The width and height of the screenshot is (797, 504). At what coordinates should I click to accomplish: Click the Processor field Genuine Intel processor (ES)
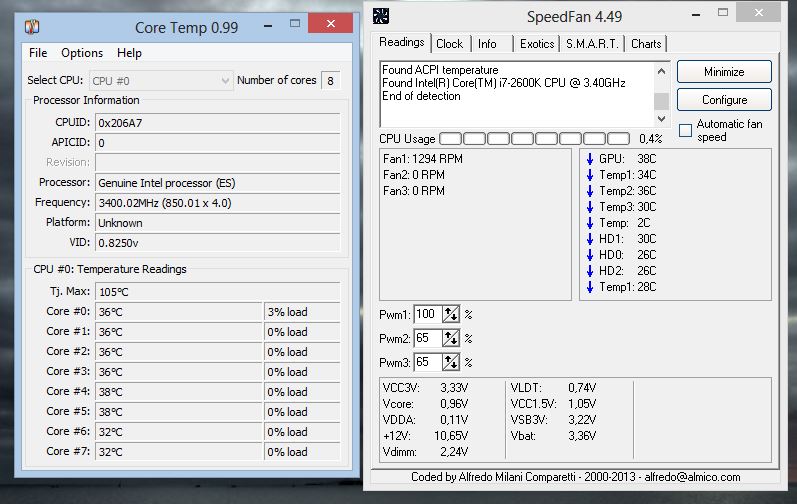click(218, 183)
